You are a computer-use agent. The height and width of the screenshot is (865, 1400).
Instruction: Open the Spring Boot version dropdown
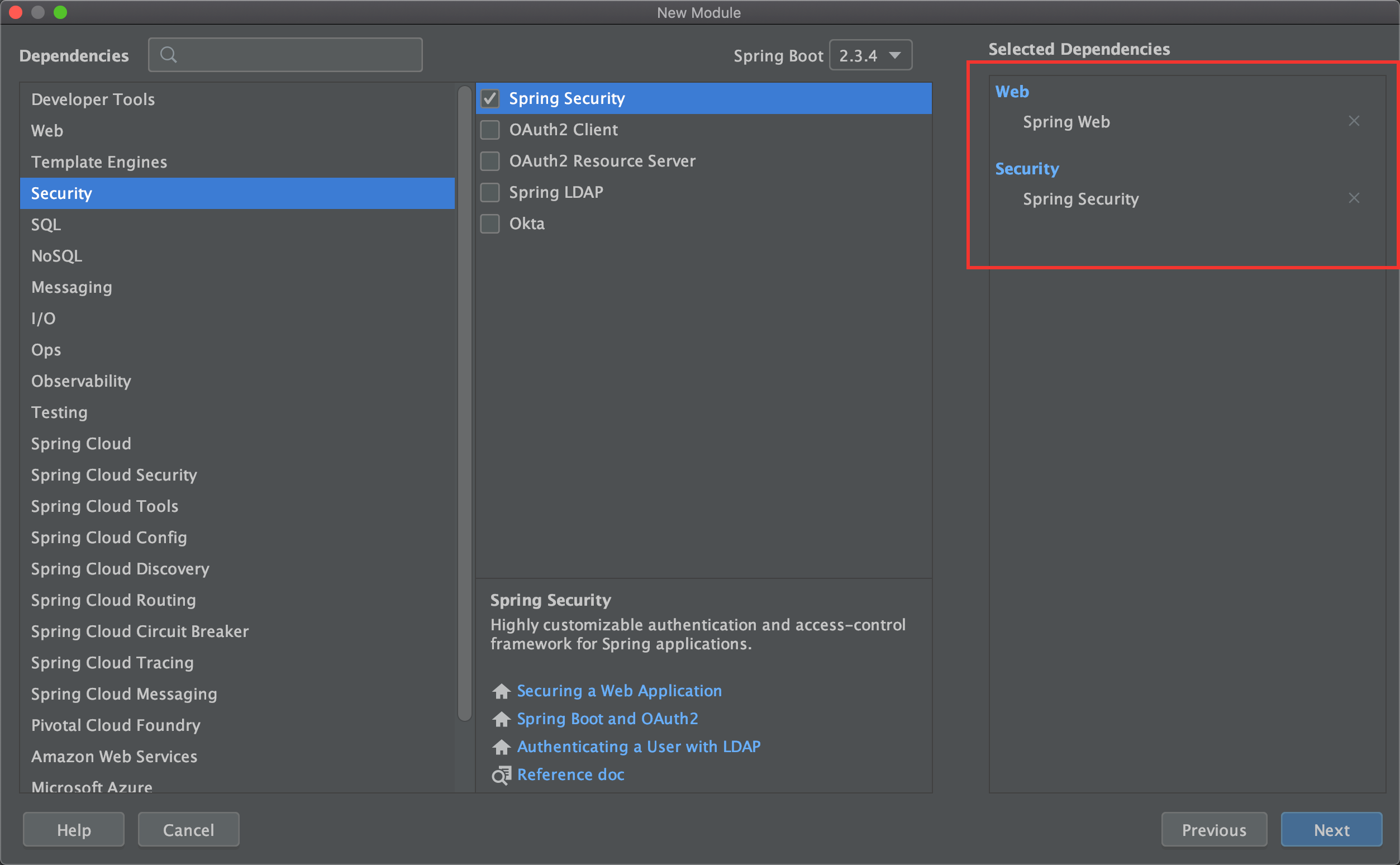point(870,55)
